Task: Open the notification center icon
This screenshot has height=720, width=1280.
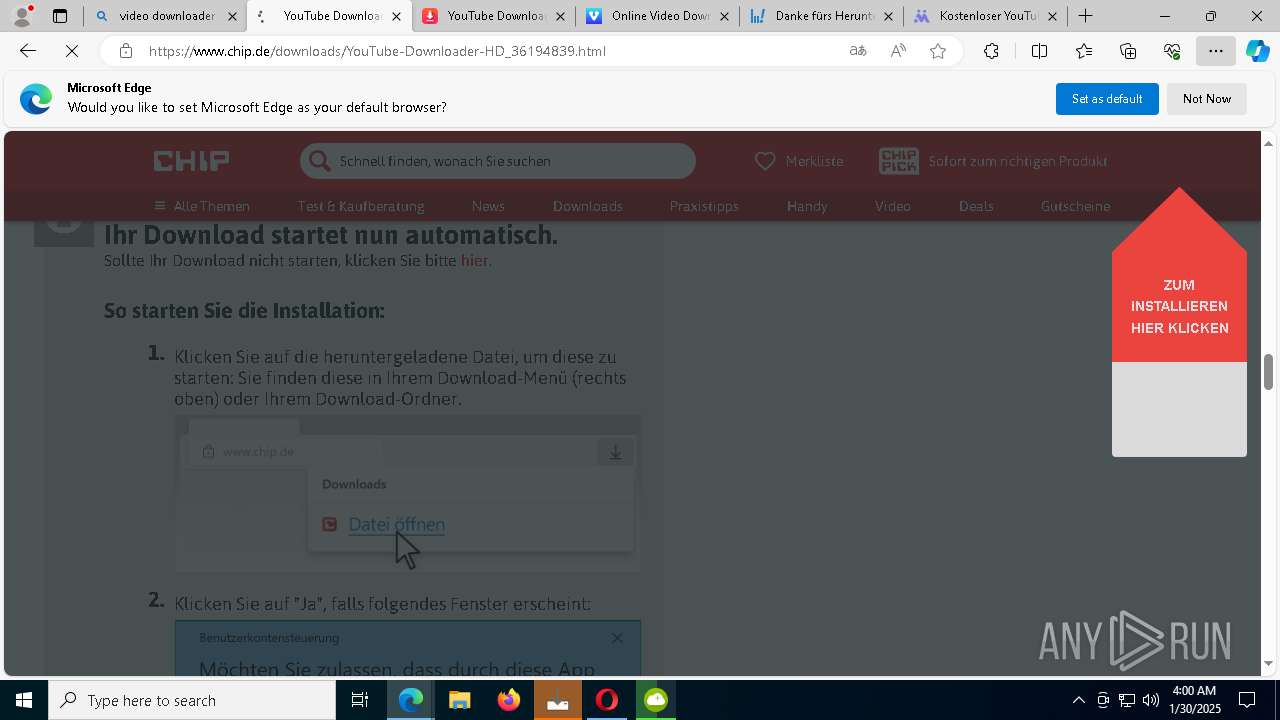Action: pos(1247,700)
